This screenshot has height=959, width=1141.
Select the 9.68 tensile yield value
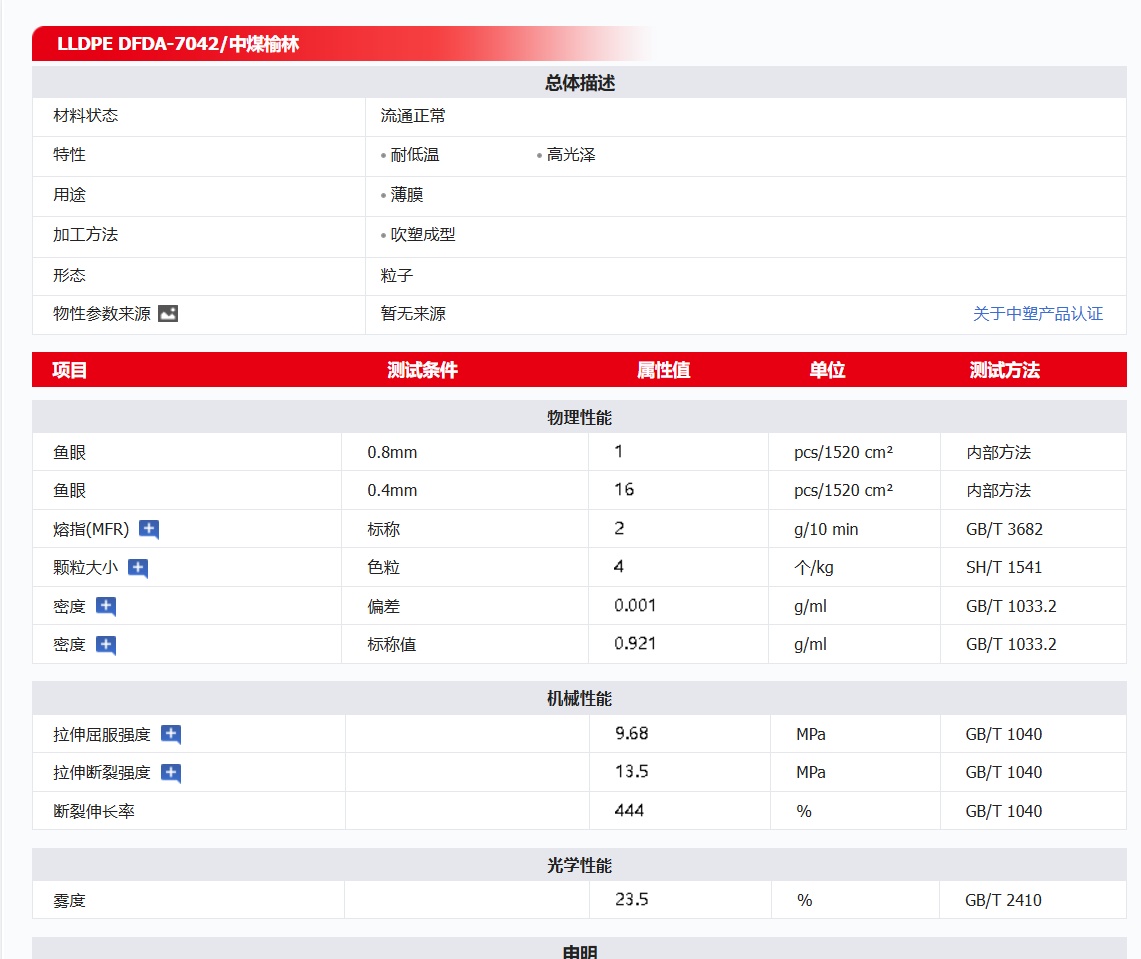[x=632, y=733]
